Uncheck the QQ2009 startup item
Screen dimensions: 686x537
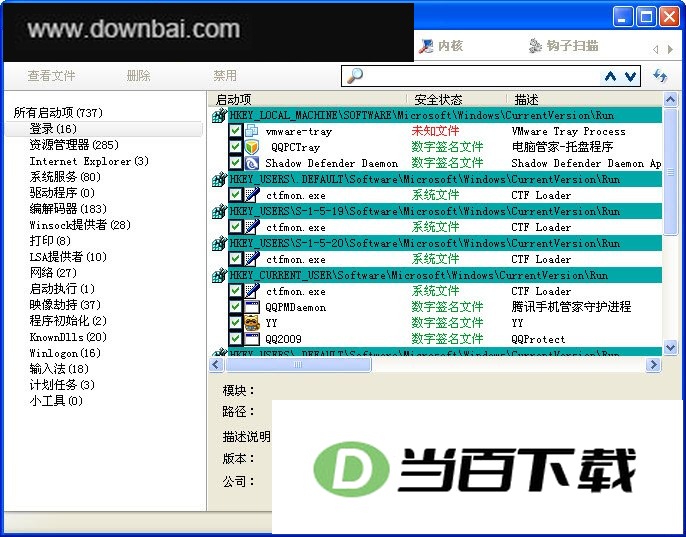tap(235, 339)
